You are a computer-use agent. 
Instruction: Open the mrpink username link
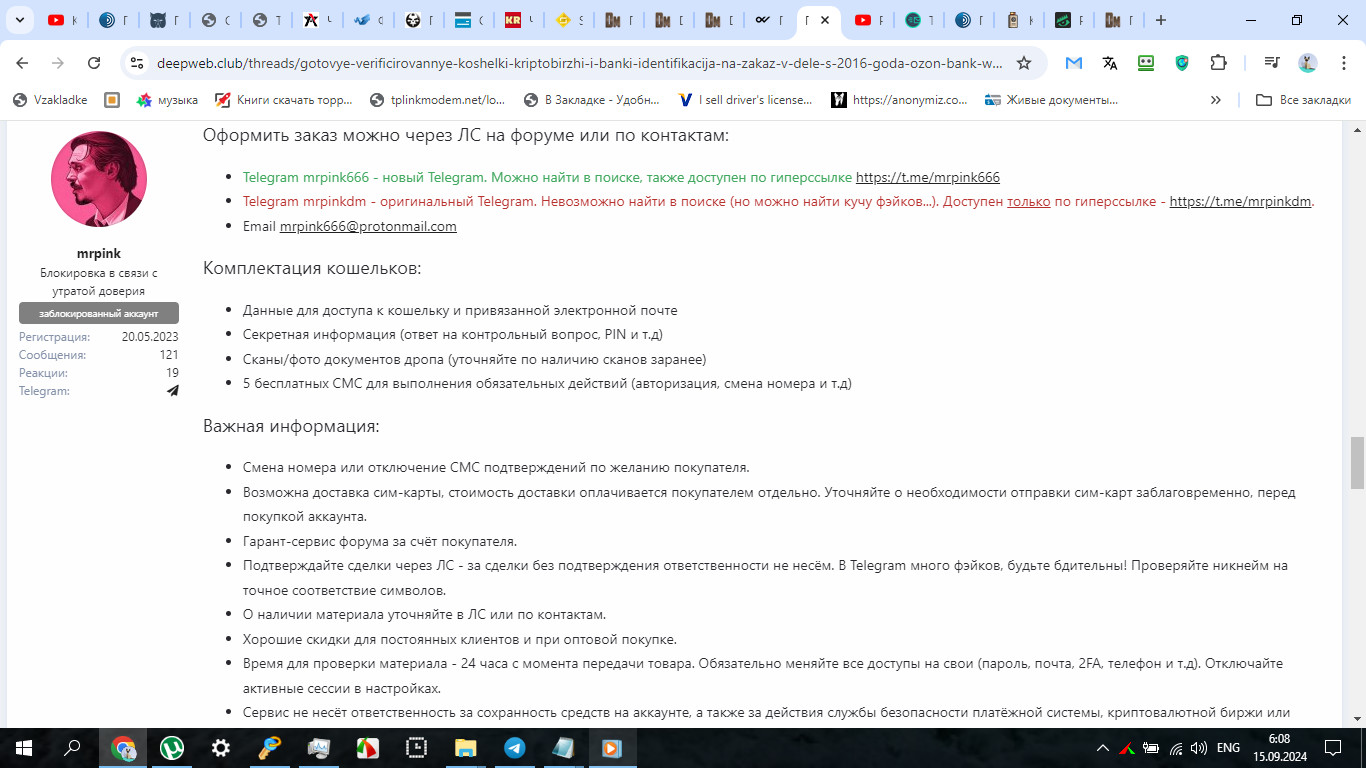click(99, 253)
